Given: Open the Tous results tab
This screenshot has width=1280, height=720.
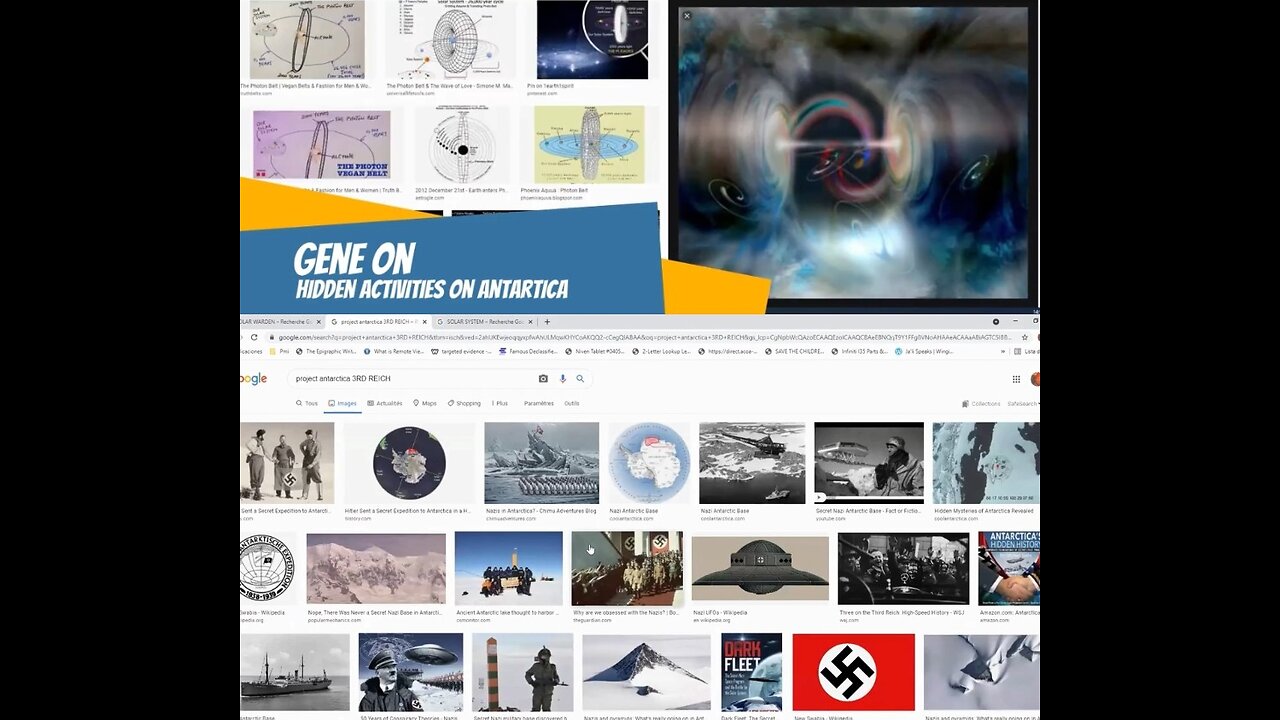Looking at the screenshot, I should coord(307,404).
